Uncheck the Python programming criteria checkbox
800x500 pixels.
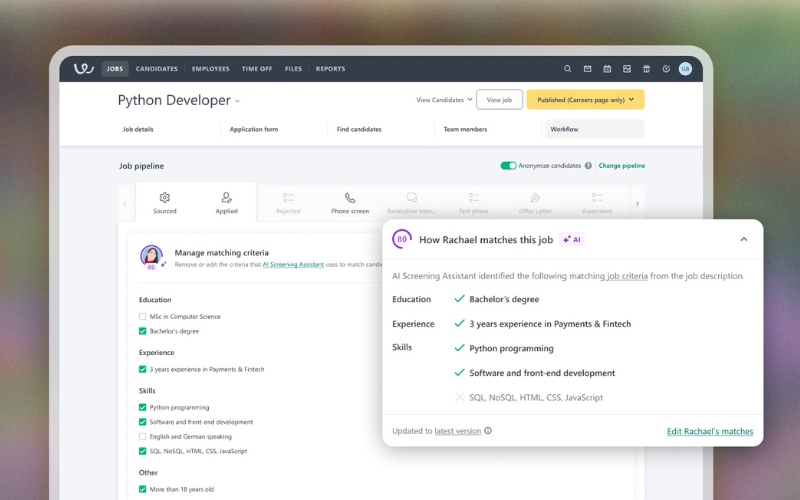pyautogui.click(x=143, y=407)
